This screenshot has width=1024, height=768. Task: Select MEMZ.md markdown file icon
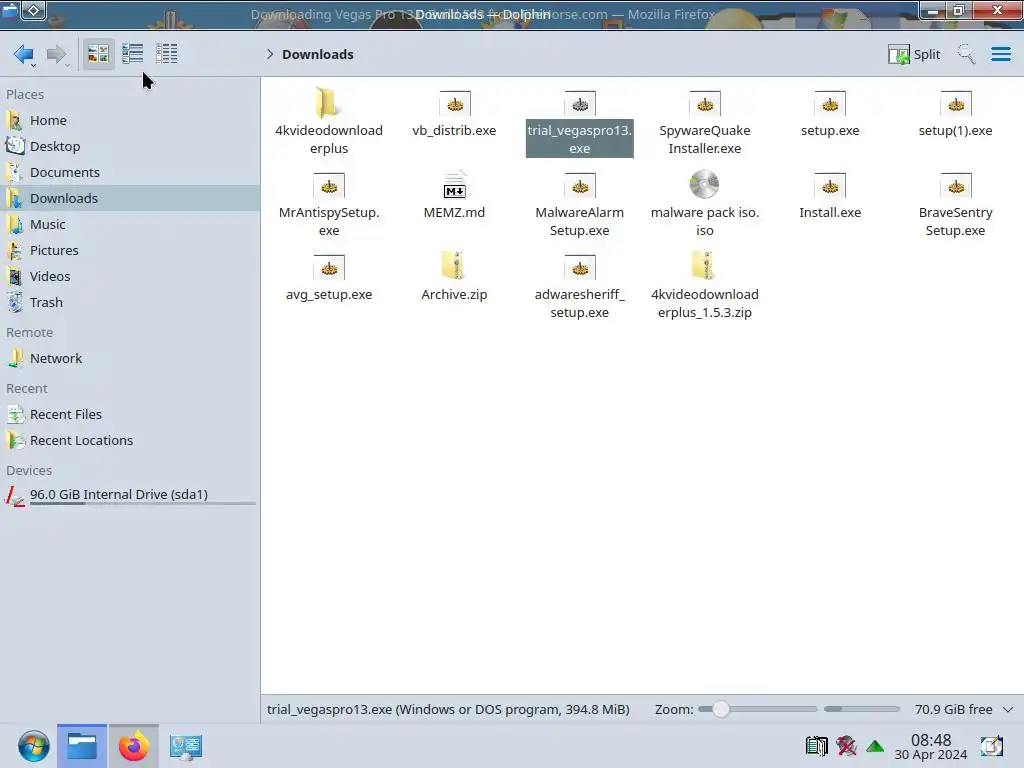click(x=455, y=185)
